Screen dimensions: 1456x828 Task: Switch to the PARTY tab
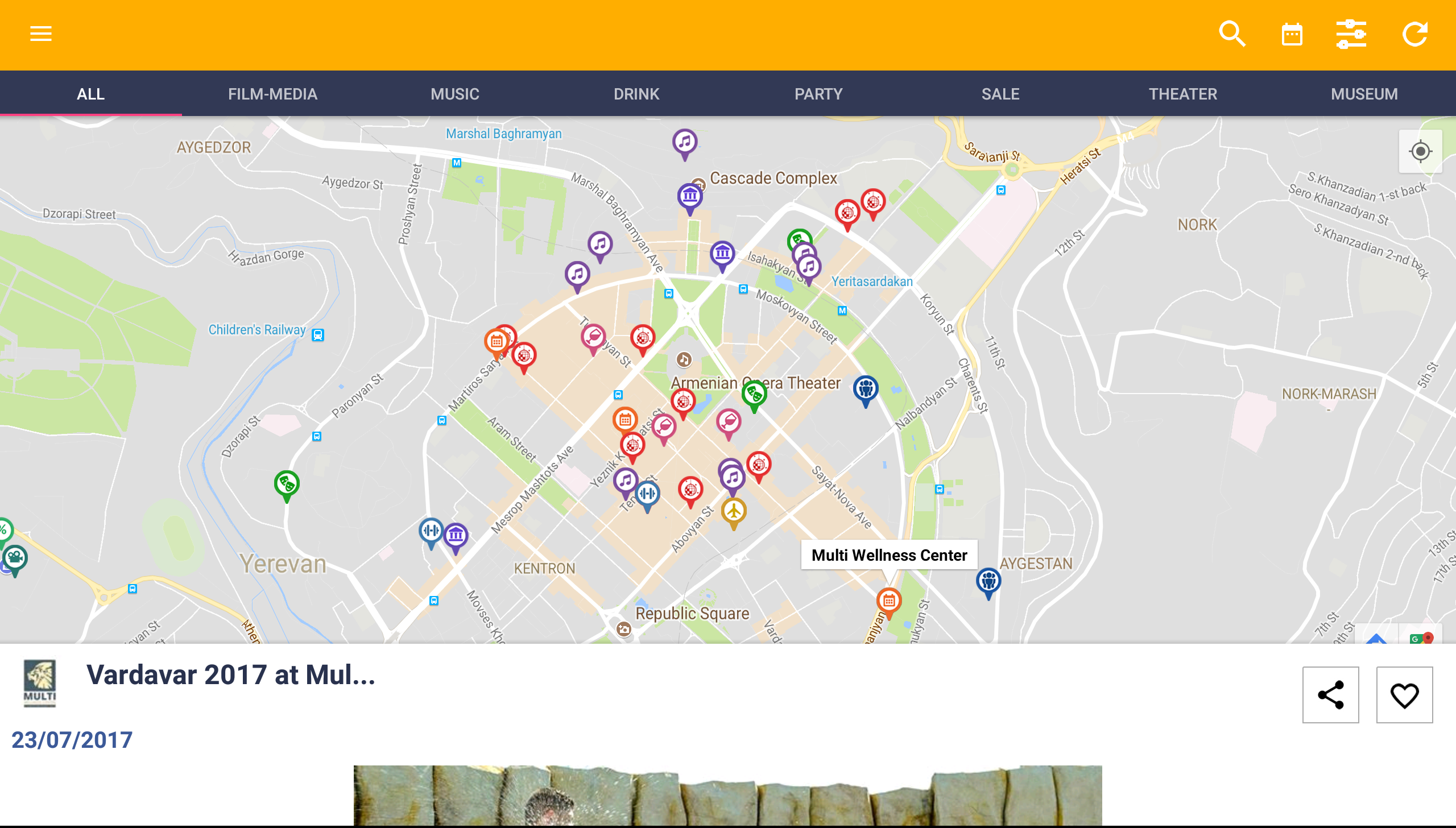tap(818, 94)
